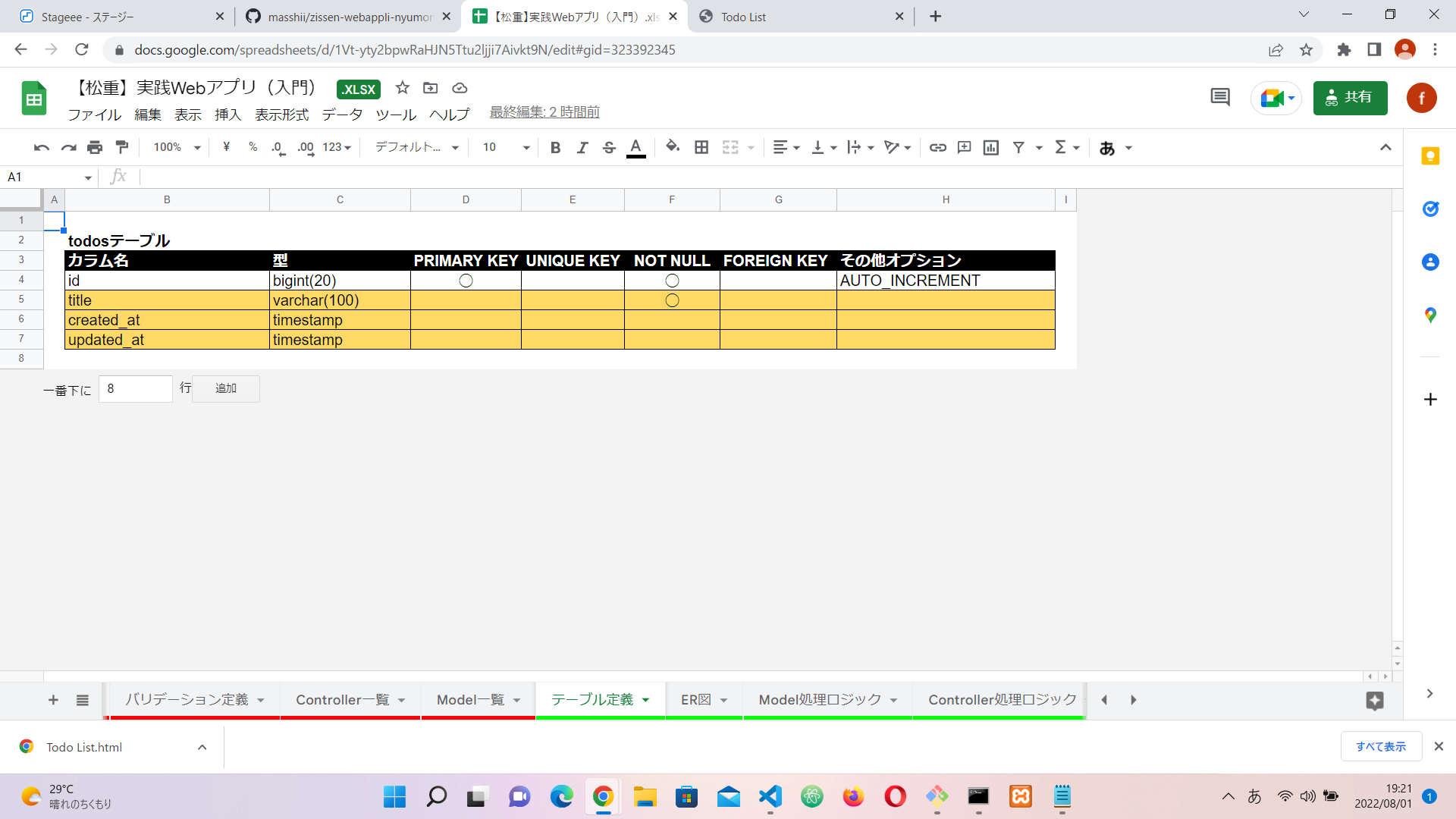Screen dimensions: 1456x819
Task: Apply strikethrough formatting
Action: 609,147
